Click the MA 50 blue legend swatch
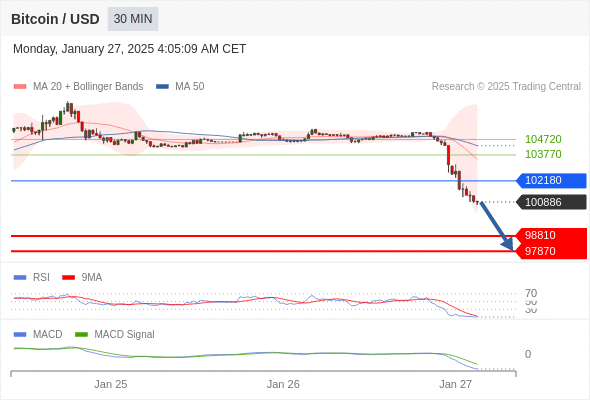The image size is (590, 400). (x=162, y=87)
